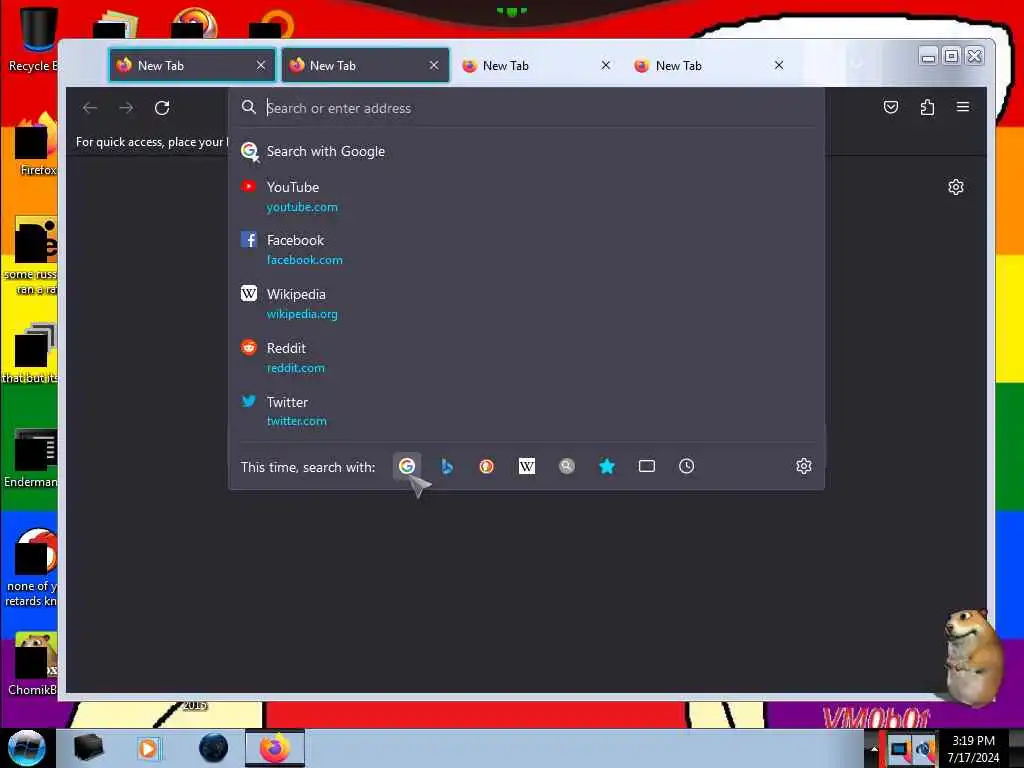The image size is (1024, 768).
Task: Select the Search with Google row
Action: coord(526,152)
